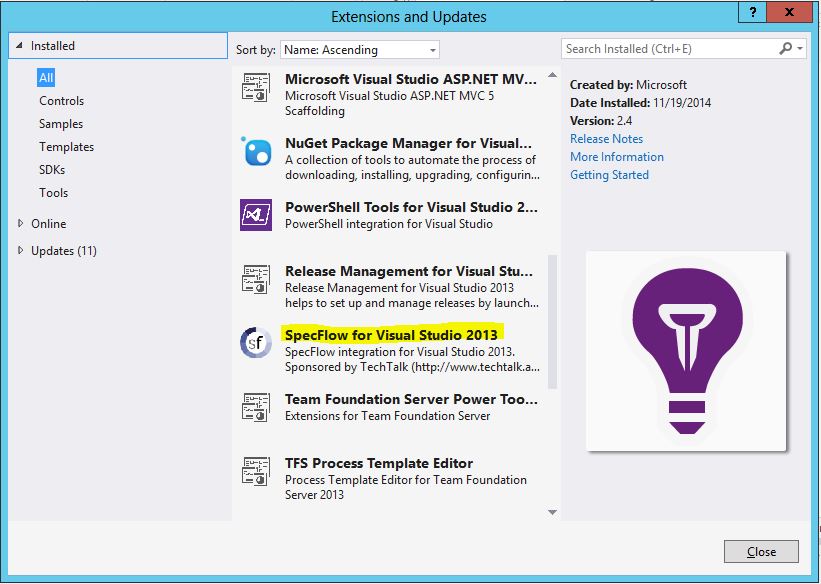Select the All category
The height and width of the screenshot is (584, 821).
[x=46, y=78]
